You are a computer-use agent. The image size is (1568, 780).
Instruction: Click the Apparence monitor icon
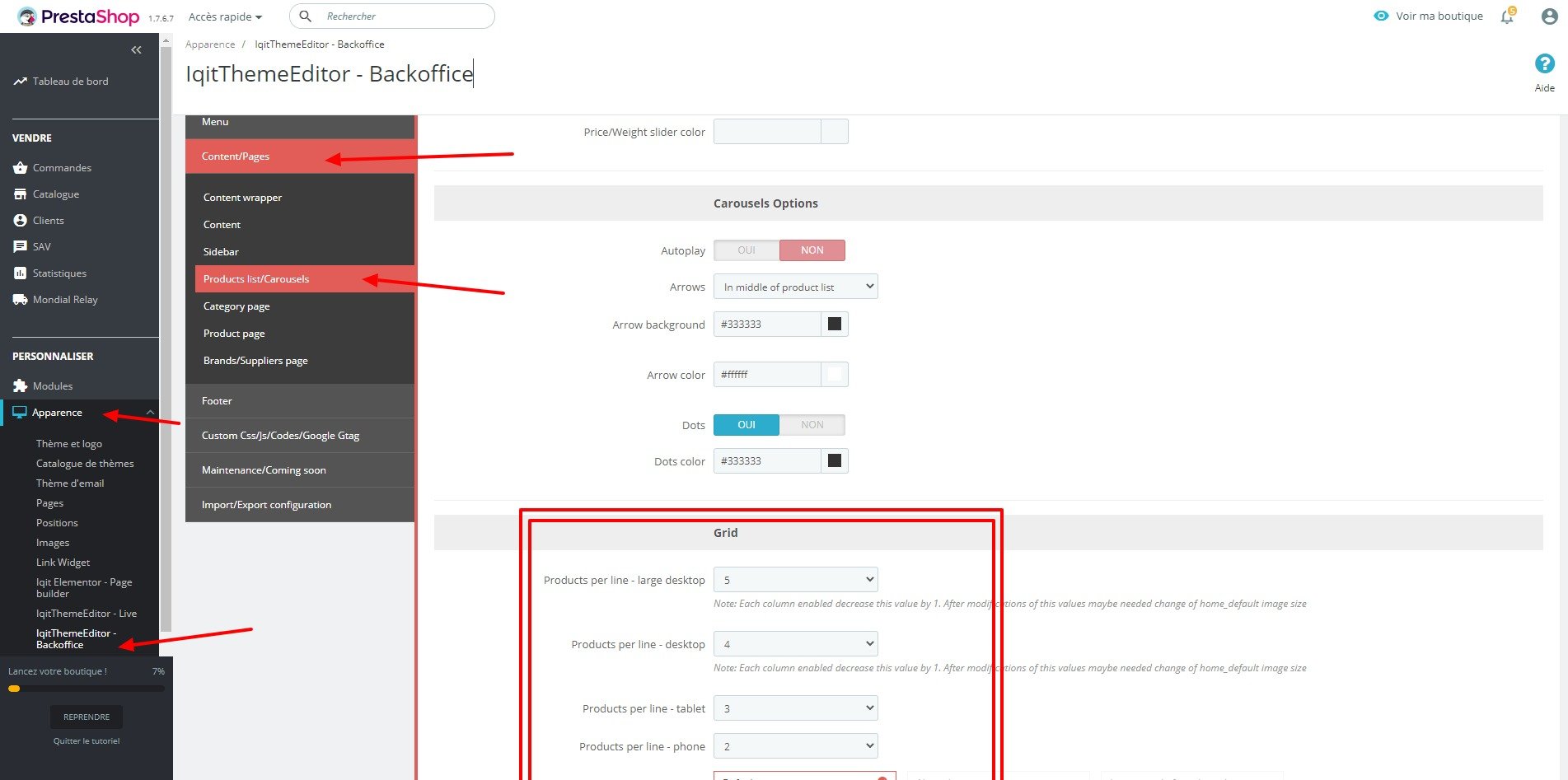click(20, 413)
